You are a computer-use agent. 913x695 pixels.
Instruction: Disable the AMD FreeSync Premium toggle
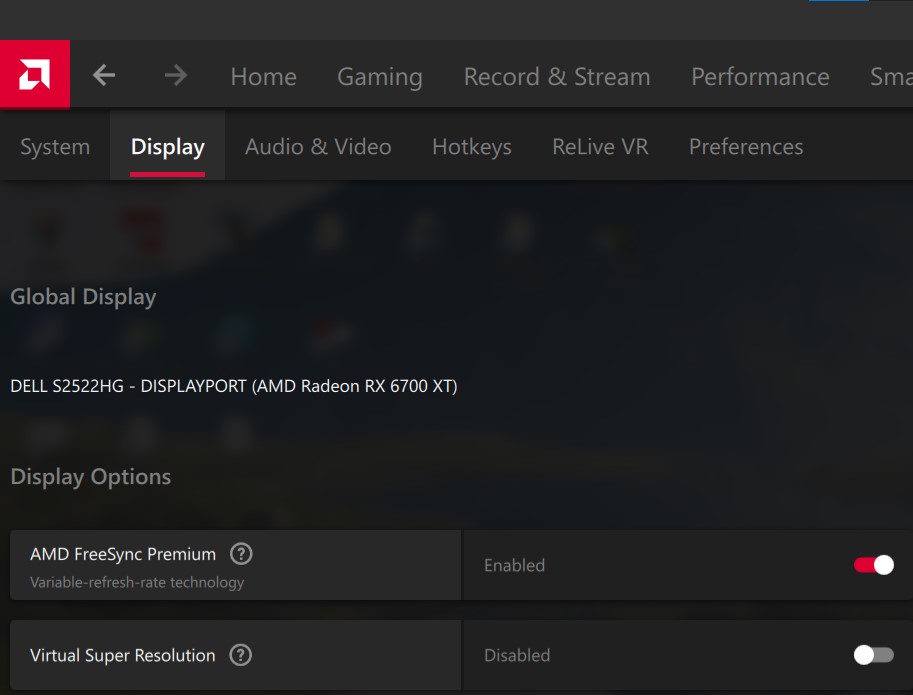click(873, 565)
